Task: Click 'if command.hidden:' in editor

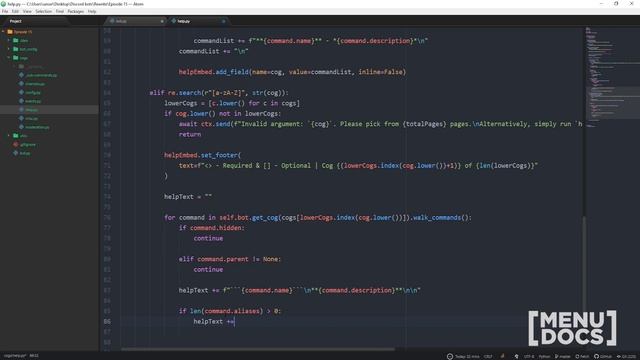Action: [x=211, y=228]
